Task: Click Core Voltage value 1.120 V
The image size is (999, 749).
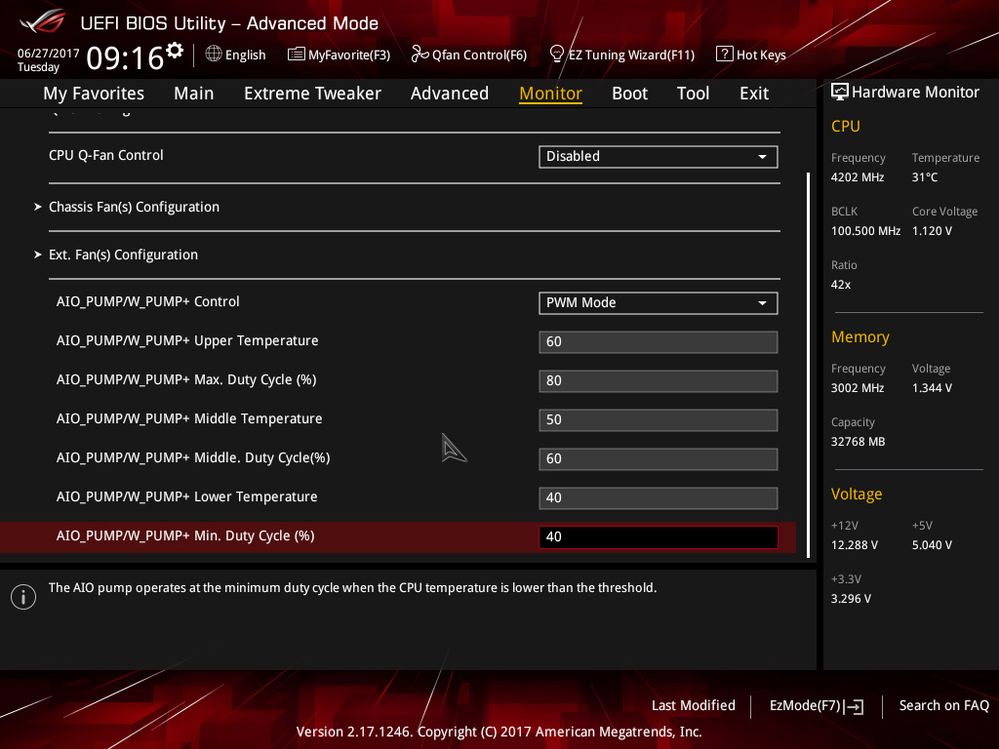Action: tap(931, 231)
